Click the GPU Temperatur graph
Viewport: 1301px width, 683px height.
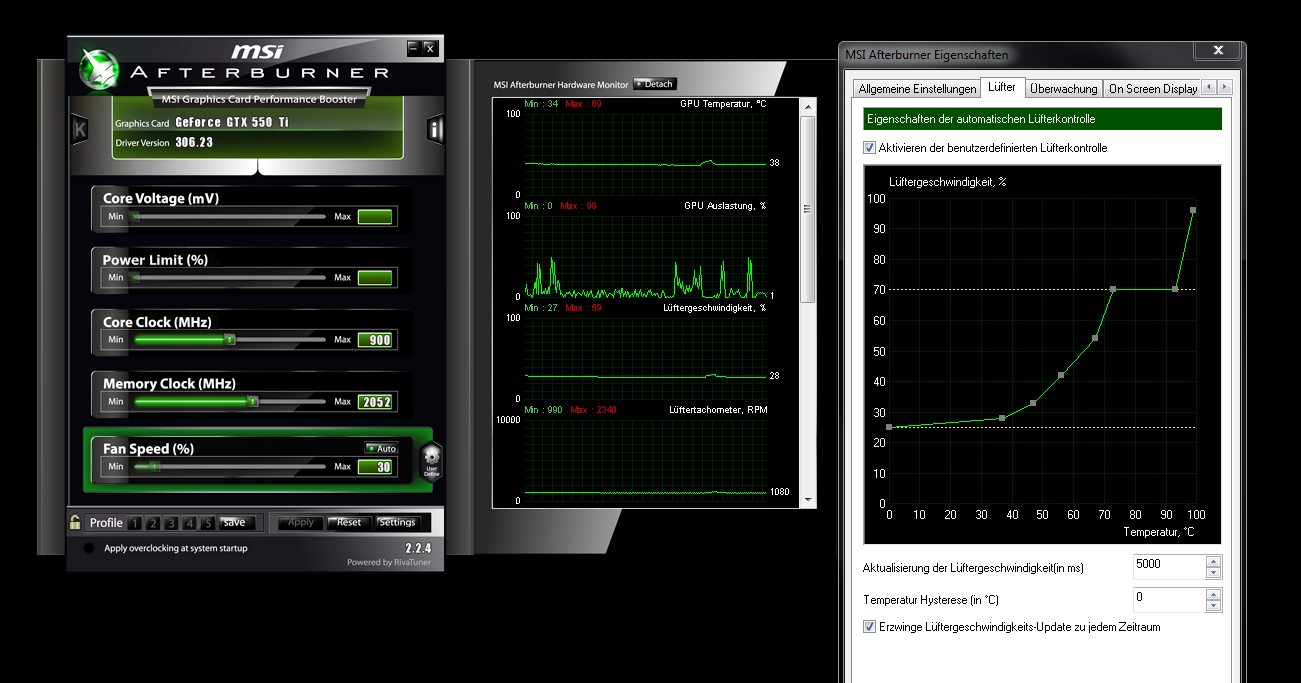pos(645,153)
